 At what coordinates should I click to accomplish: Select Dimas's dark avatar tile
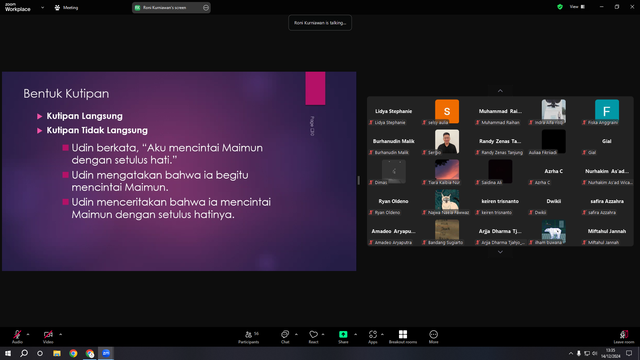coord(393,171)
